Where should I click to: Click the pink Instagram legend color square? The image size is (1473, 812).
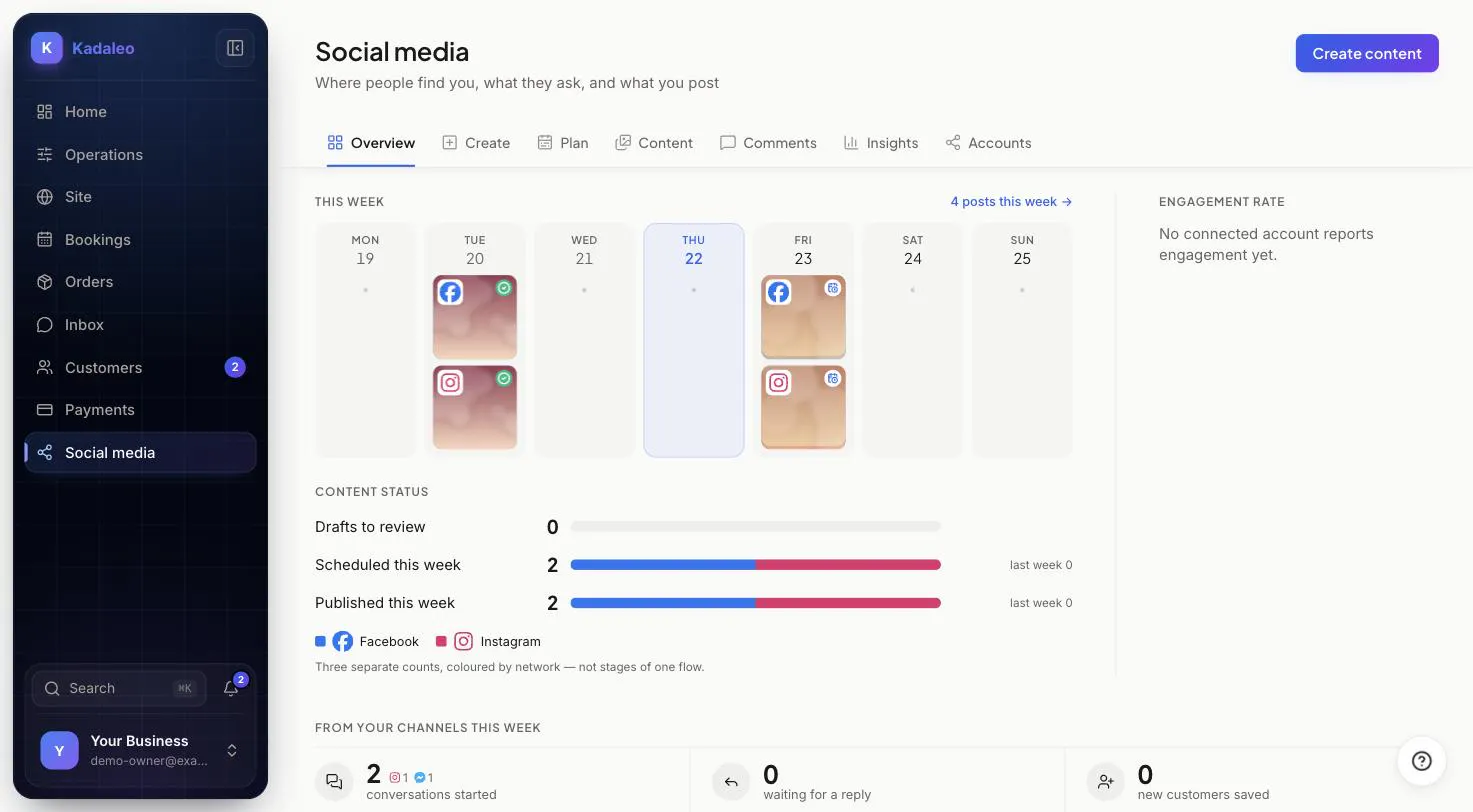click(441, 642)
